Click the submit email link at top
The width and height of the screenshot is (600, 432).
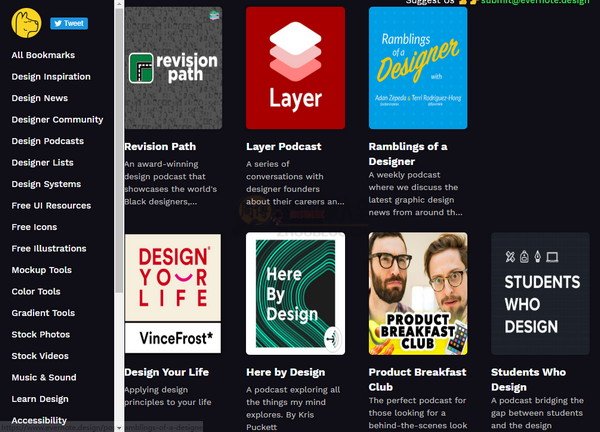click(535, 2)
